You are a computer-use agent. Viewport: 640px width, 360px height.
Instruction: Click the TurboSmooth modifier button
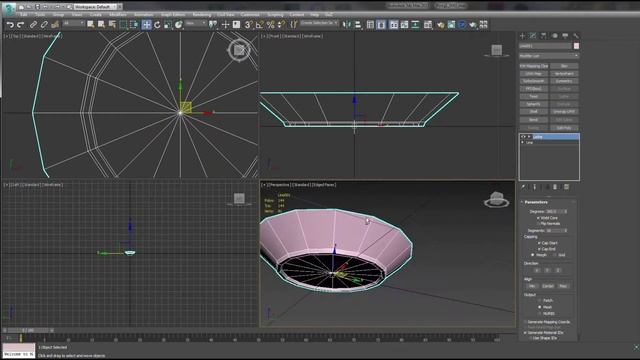[x=533, y=81]
